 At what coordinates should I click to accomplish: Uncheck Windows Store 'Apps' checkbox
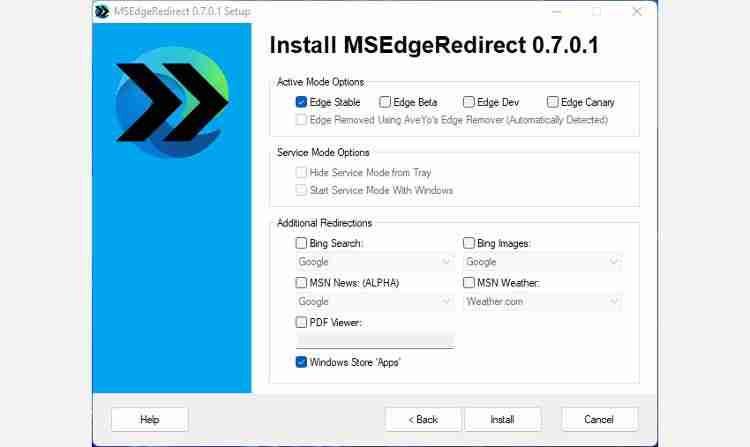click(x=301, y=362)
